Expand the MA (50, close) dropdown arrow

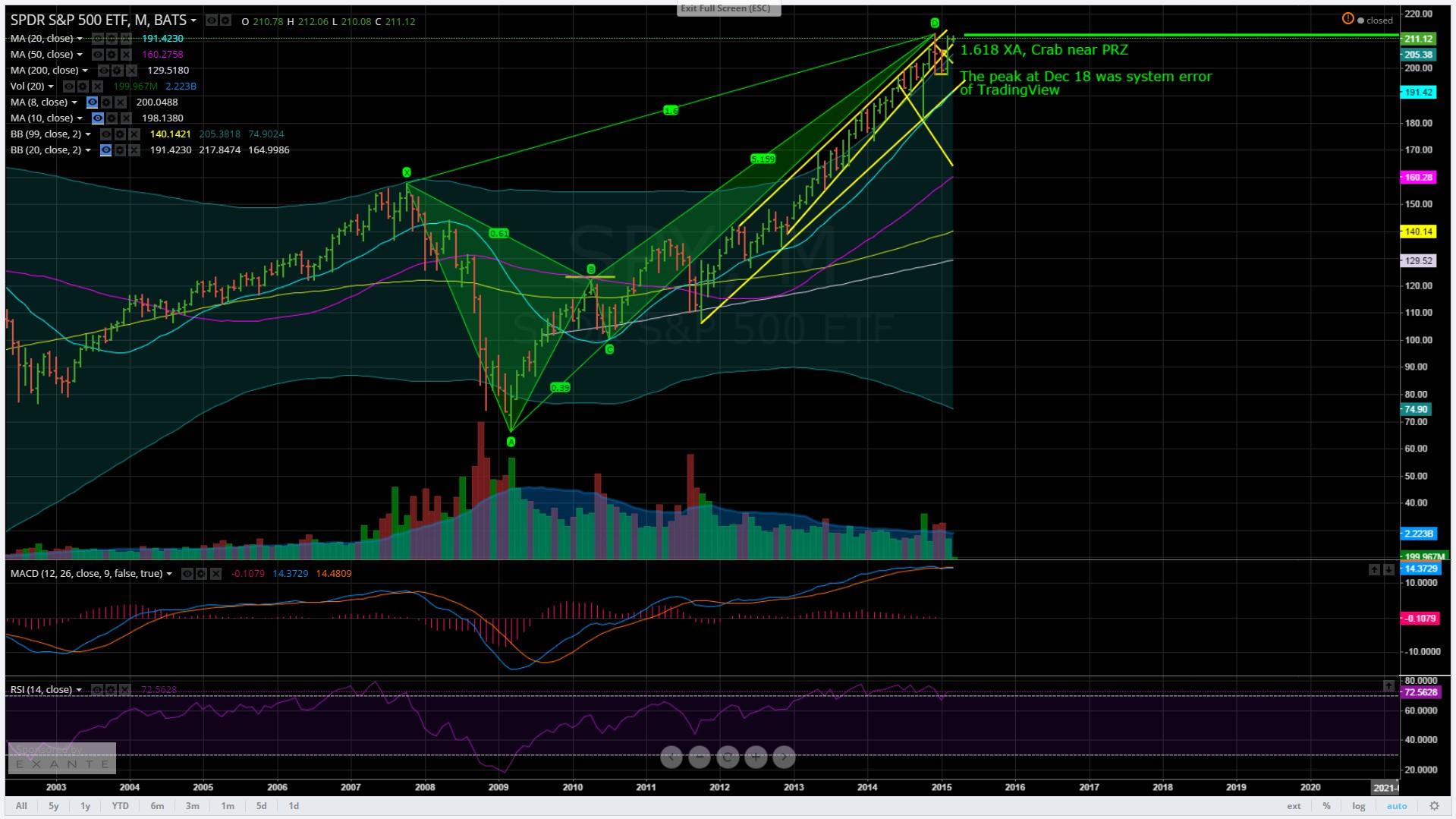pyautogui.click(x=80, y=54)
